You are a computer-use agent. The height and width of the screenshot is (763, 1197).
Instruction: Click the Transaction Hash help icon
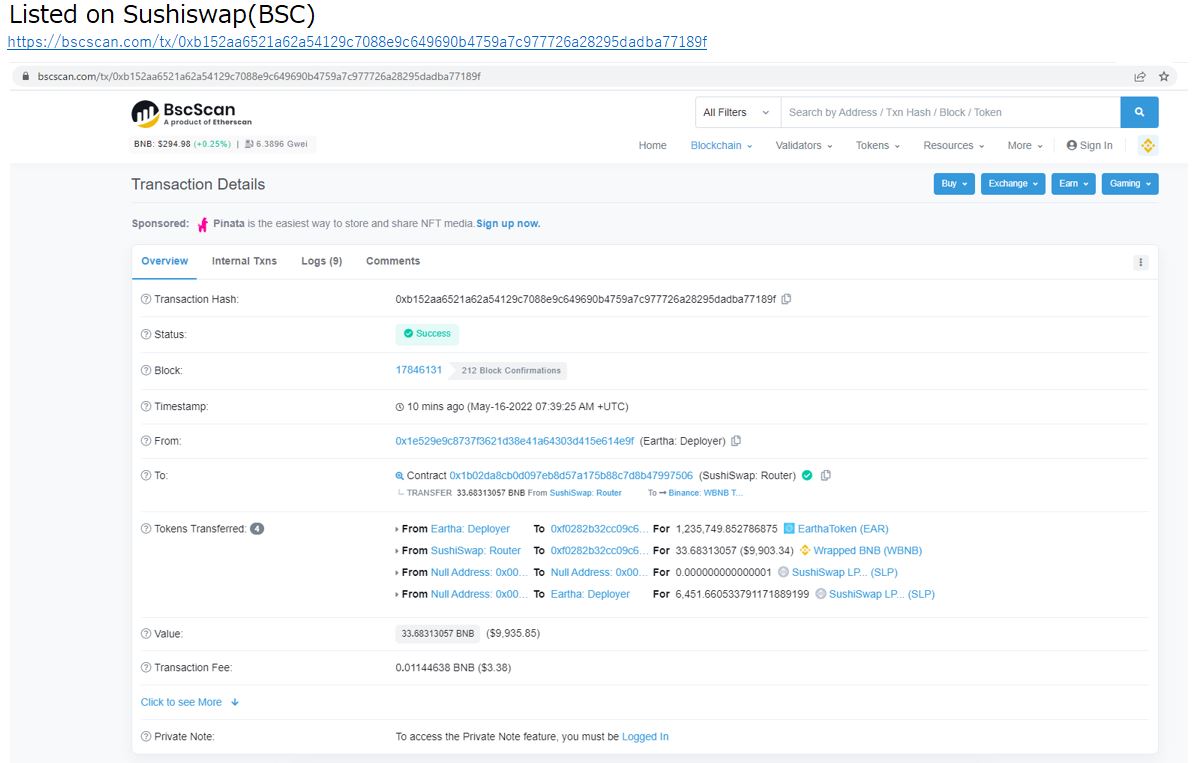pyautogui.click(x=146, y=299)
